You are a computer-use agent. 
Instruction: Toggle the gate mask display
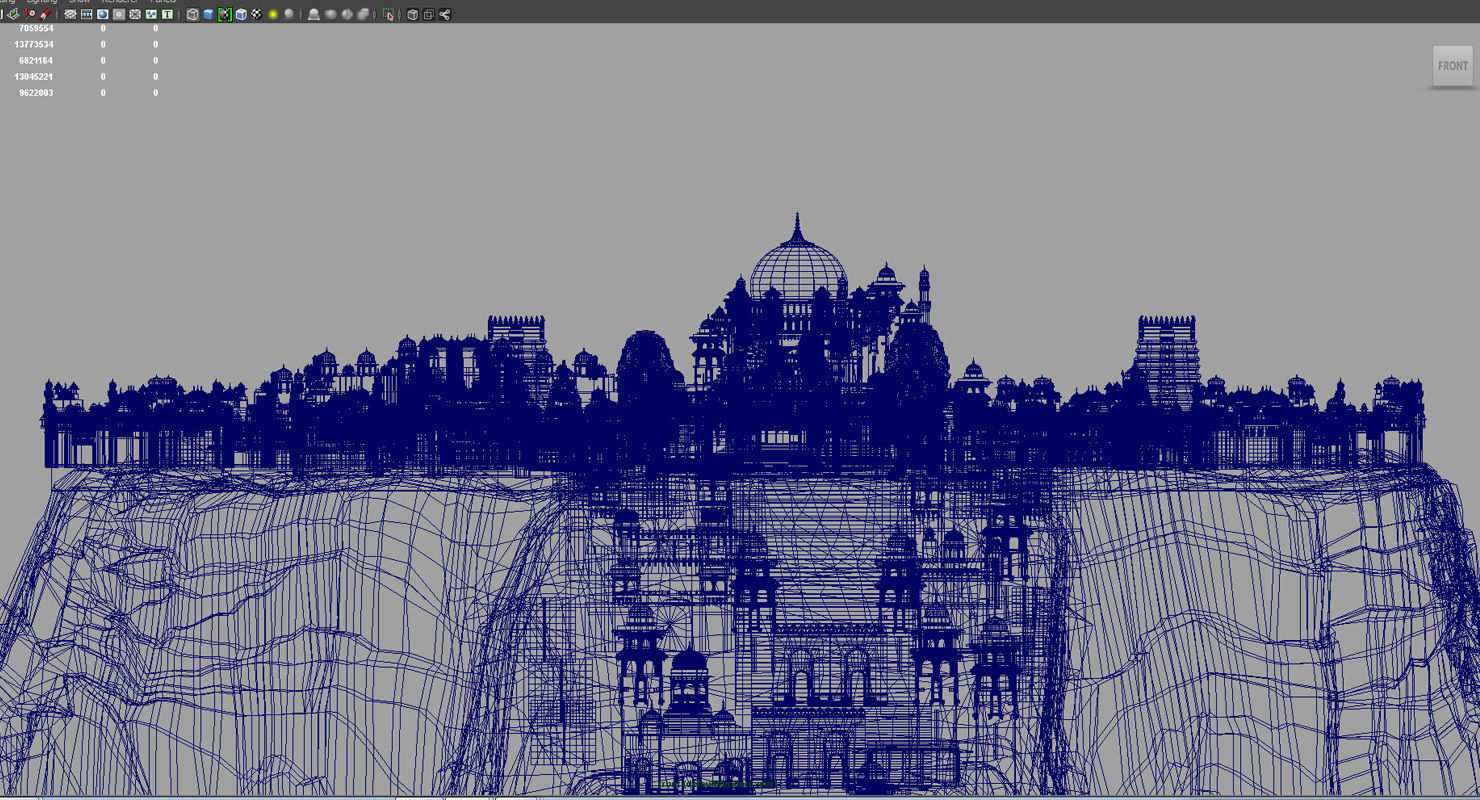pyautogui.click(x=119, y=14)
